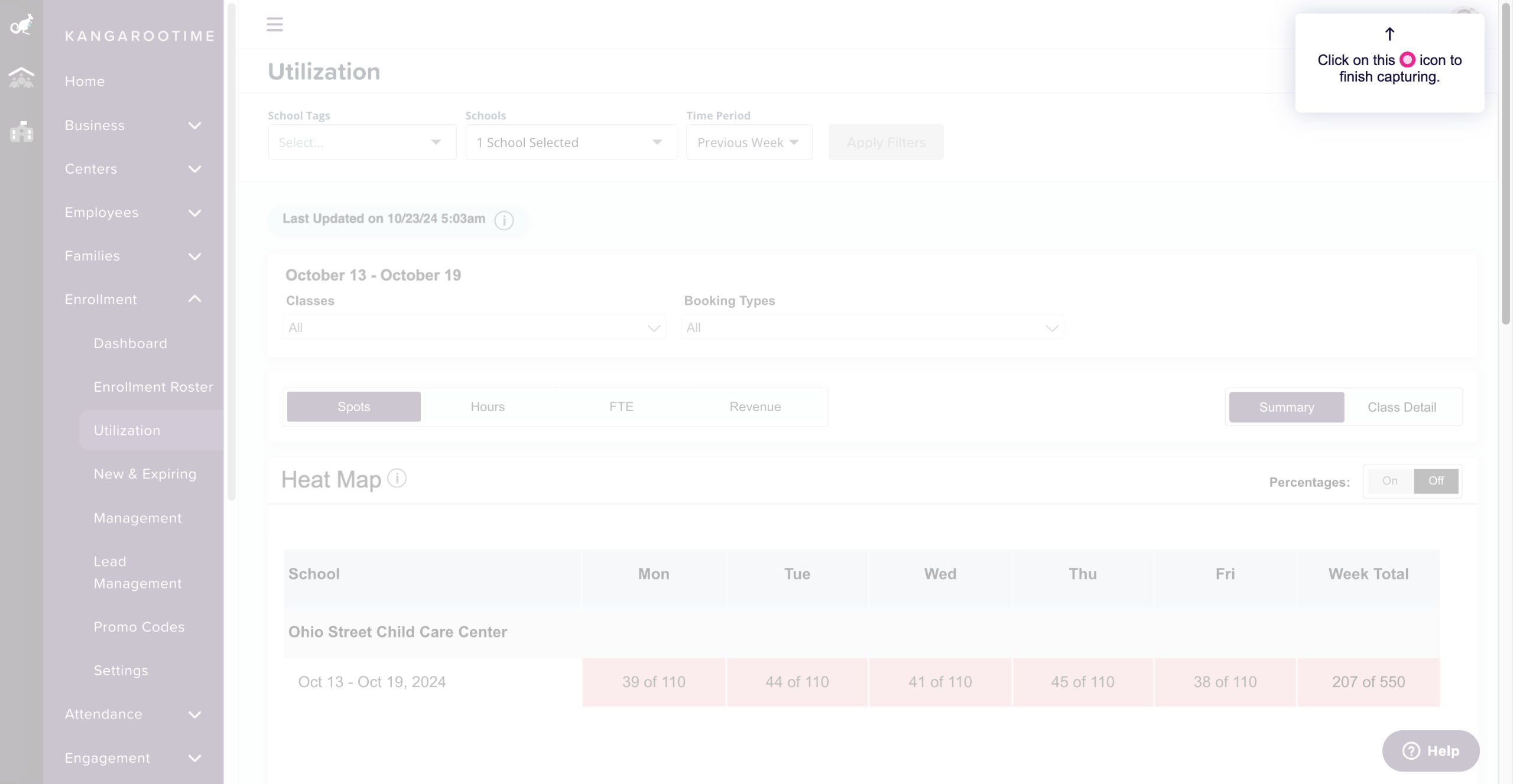Click the kangaroo logo icon
Image resolution: width=1513 pixels, height=784 pixels.
click(22, 25)
